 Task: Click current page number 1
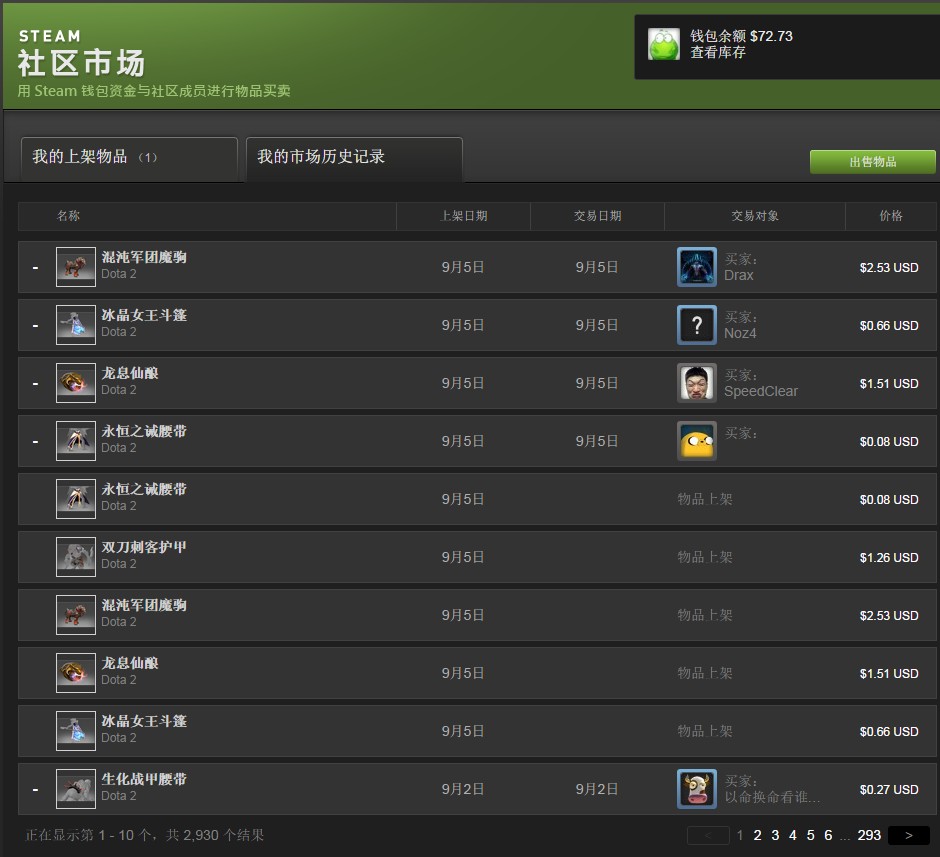click(x=740, y=835)
